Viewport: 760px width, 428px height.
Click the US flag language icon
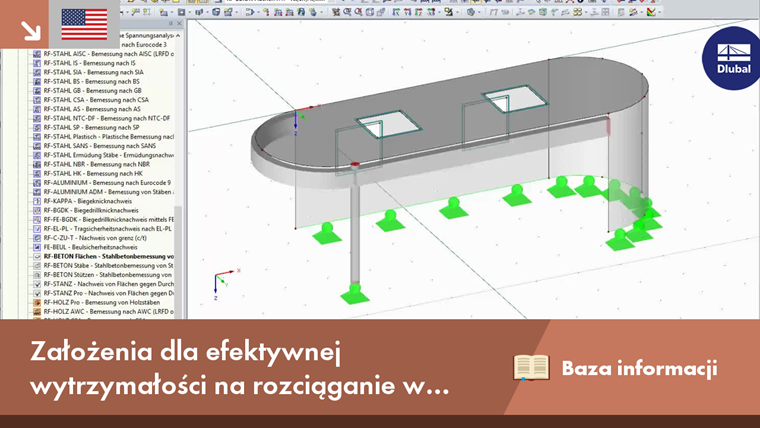[x=84, y=24]
